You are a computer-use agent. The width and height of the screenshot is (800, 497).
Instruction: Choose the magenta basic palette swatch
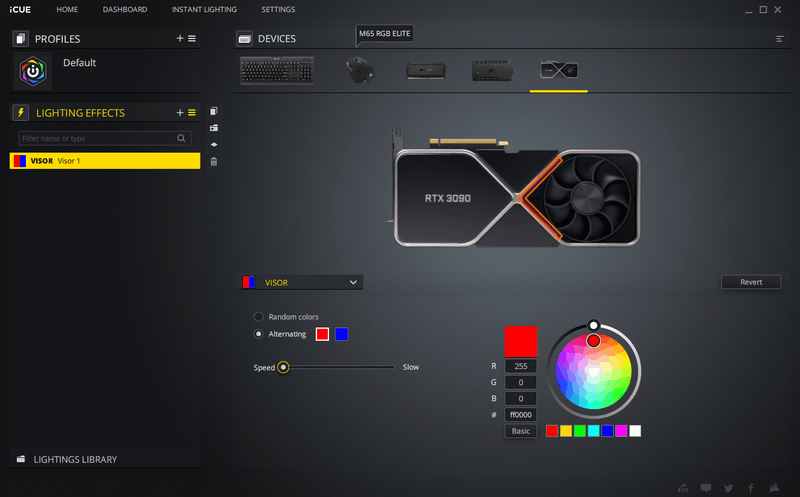pos(621,431)
